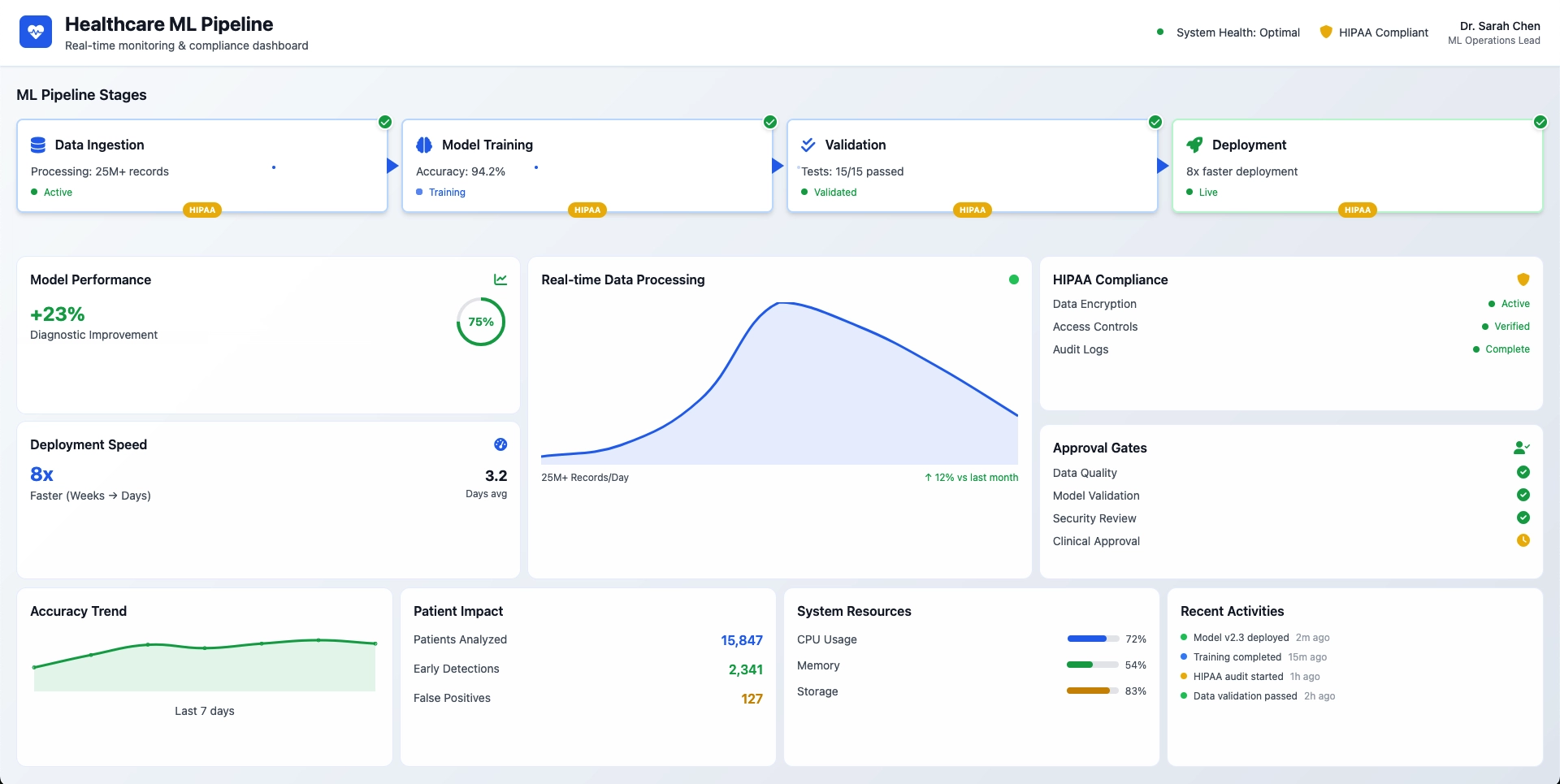The height and width of the screenshot is (784, 1560).
Task: Click the arrow between Model Training and Validation
Action: coord(778,166)
